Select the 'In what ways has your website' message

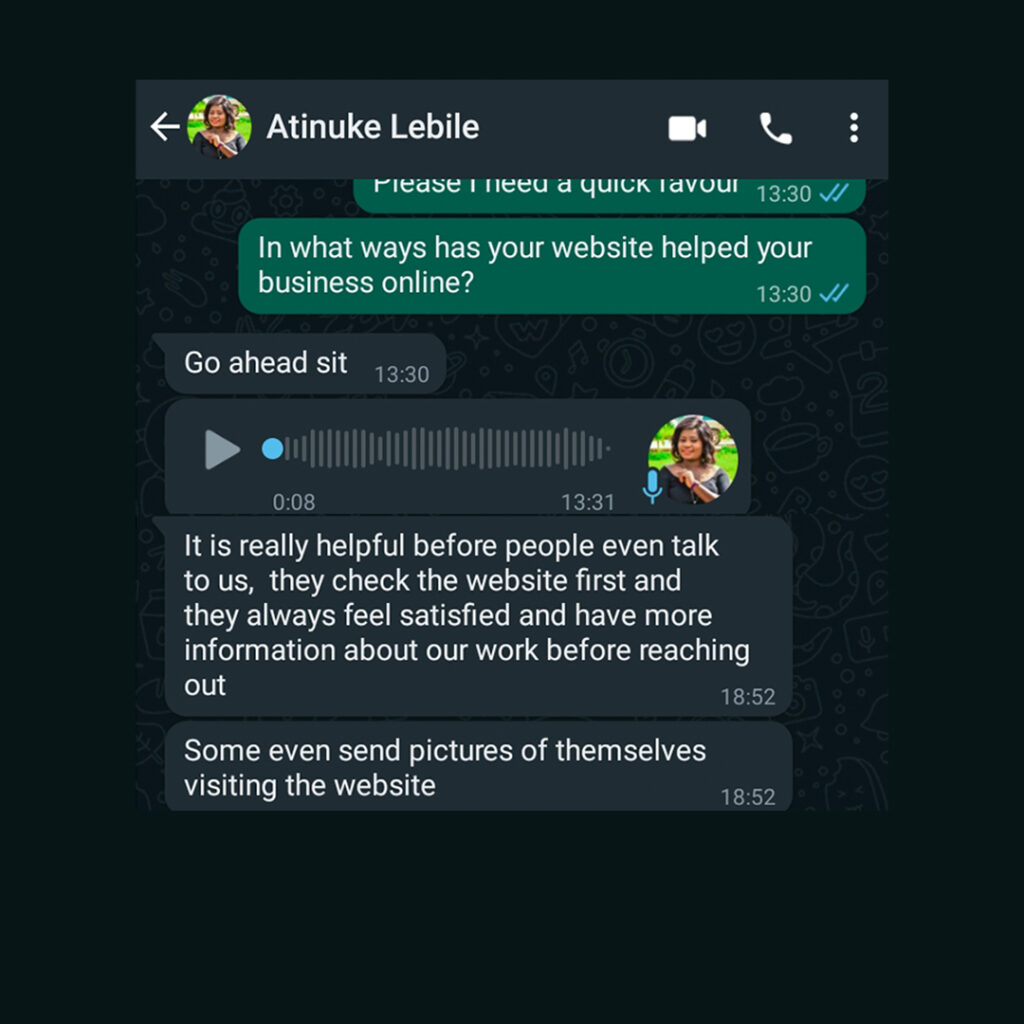[x=552, y=266]
